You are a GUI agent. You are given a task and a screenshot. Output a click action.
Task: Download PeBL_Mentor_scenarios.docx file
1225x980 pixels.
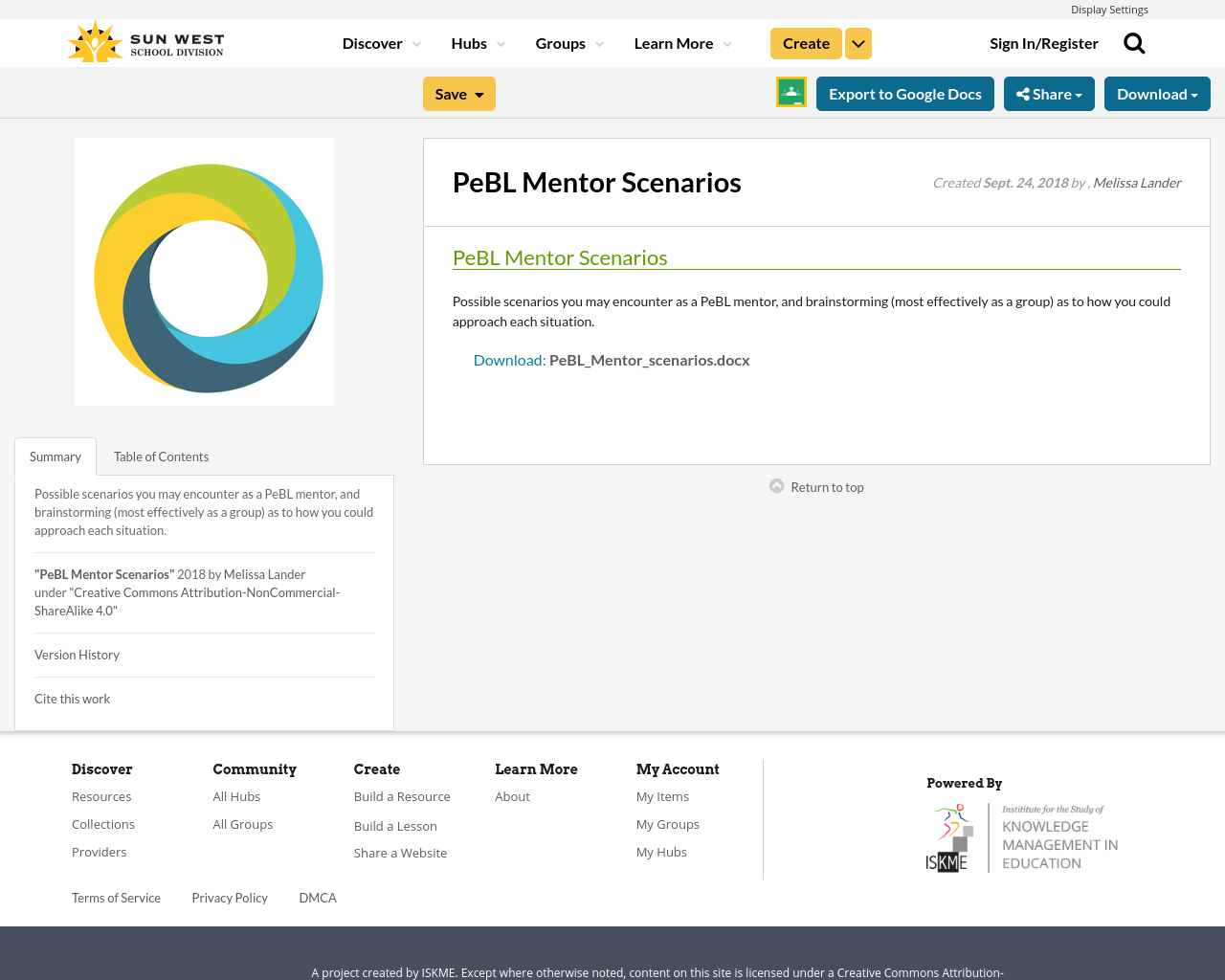coord(610,359)
